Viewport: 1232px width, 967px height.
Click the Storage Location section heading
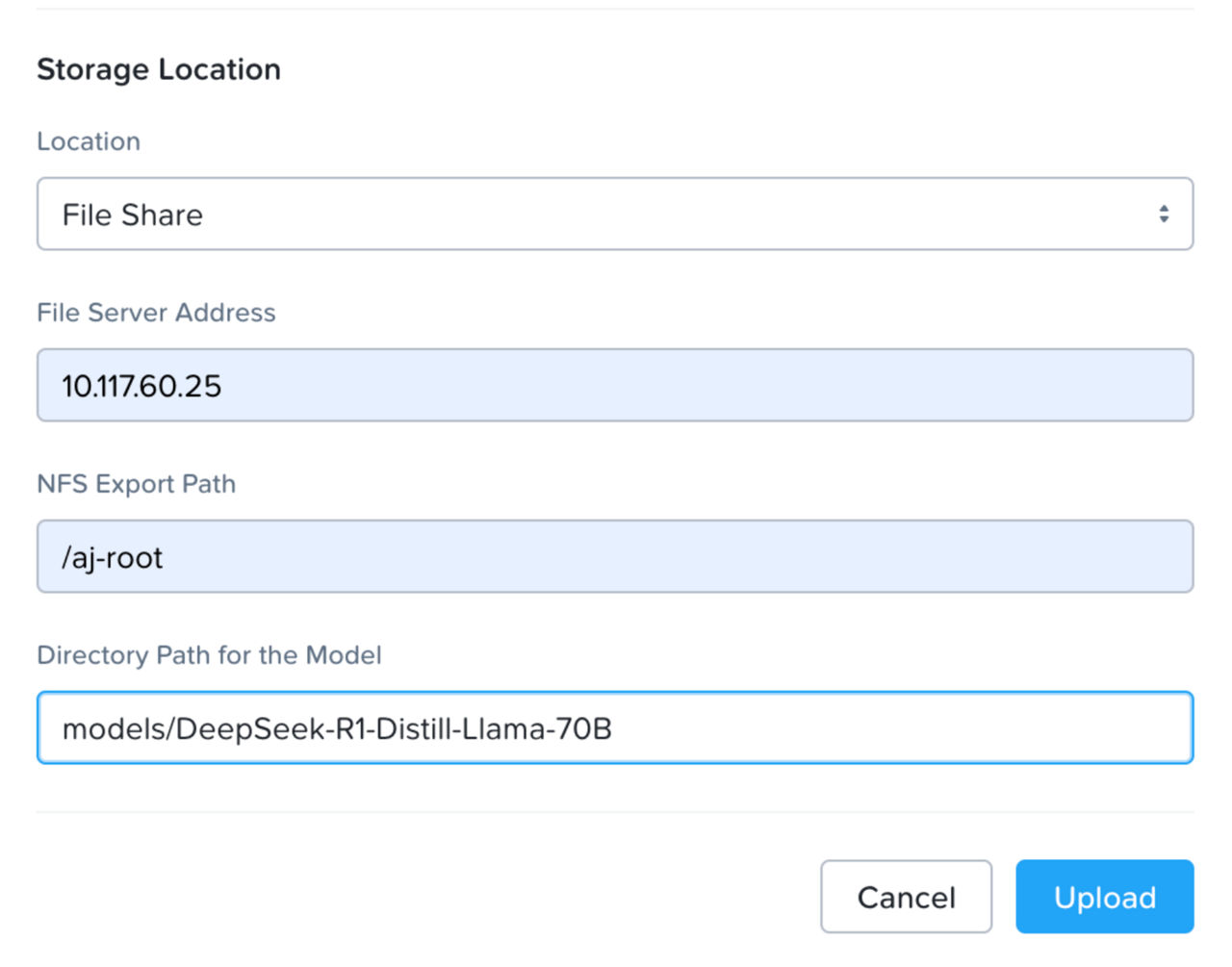click(159, 69)
